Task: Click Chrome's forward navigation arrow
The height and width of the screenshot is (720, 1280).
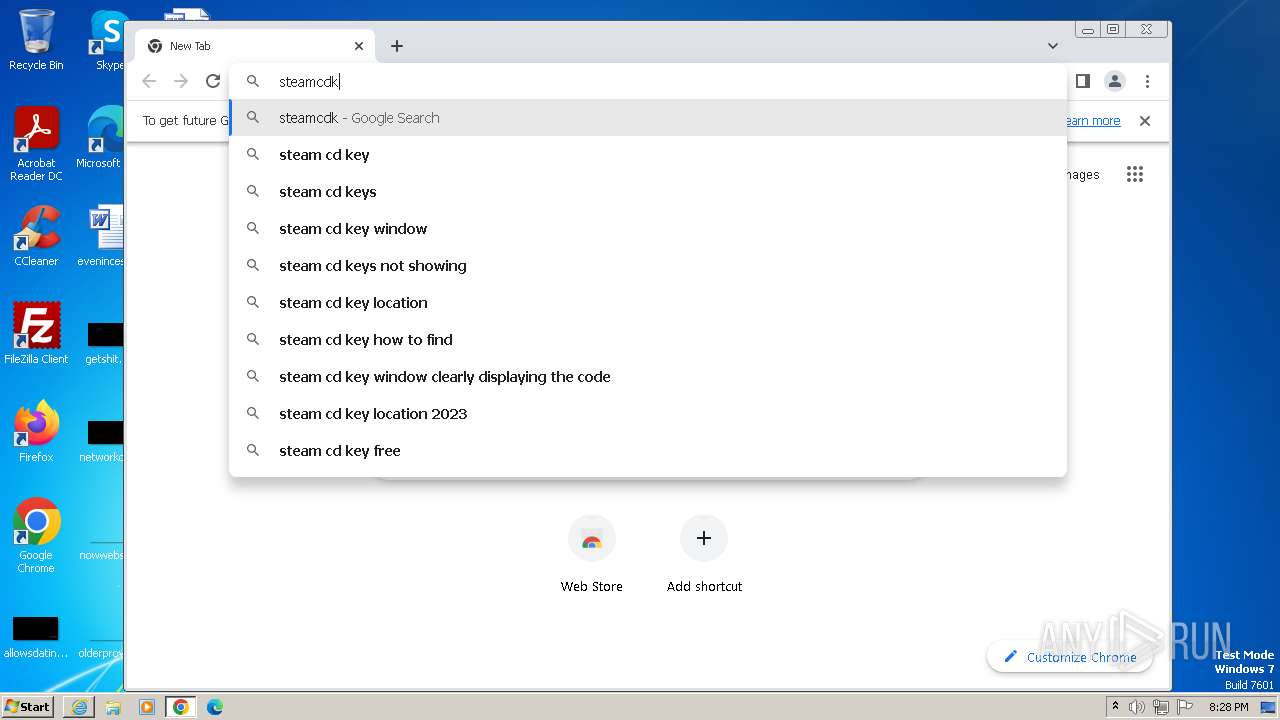Action: pos(181,81)
